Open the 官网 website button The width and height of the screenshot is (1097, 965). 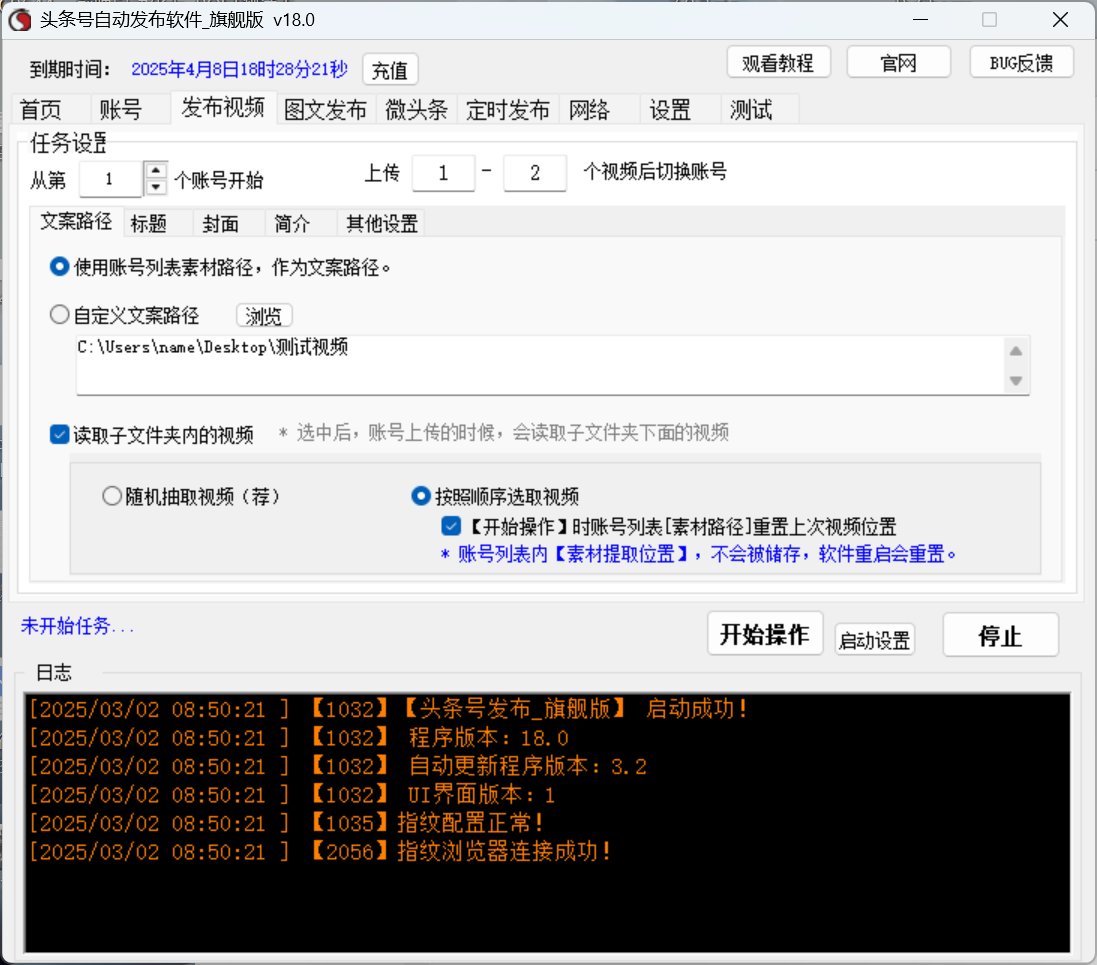coord(898,63)
